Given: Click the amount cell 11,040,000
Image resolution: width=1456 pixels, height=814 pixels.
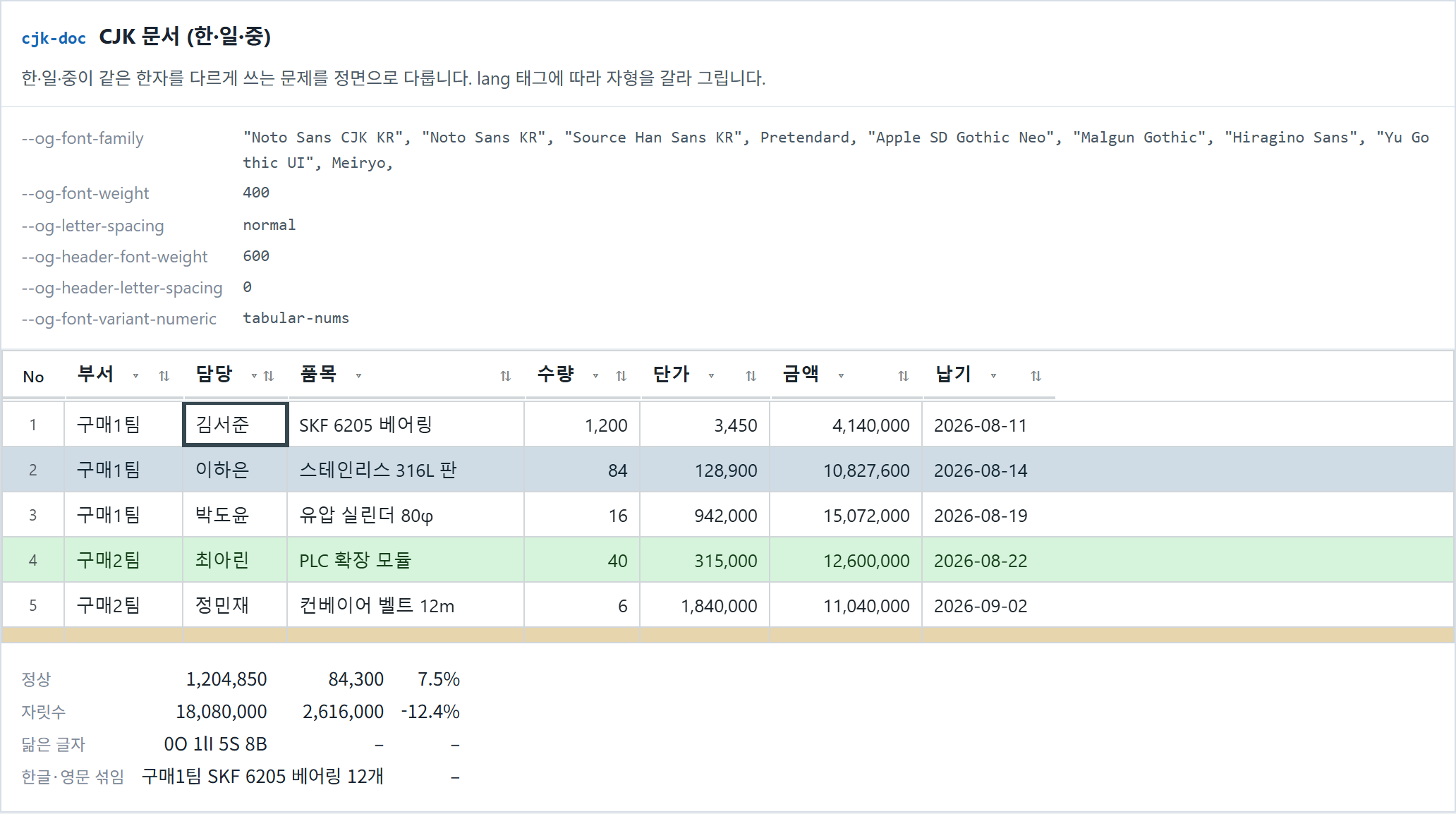Looking at the screenshot, I should 846,605.
